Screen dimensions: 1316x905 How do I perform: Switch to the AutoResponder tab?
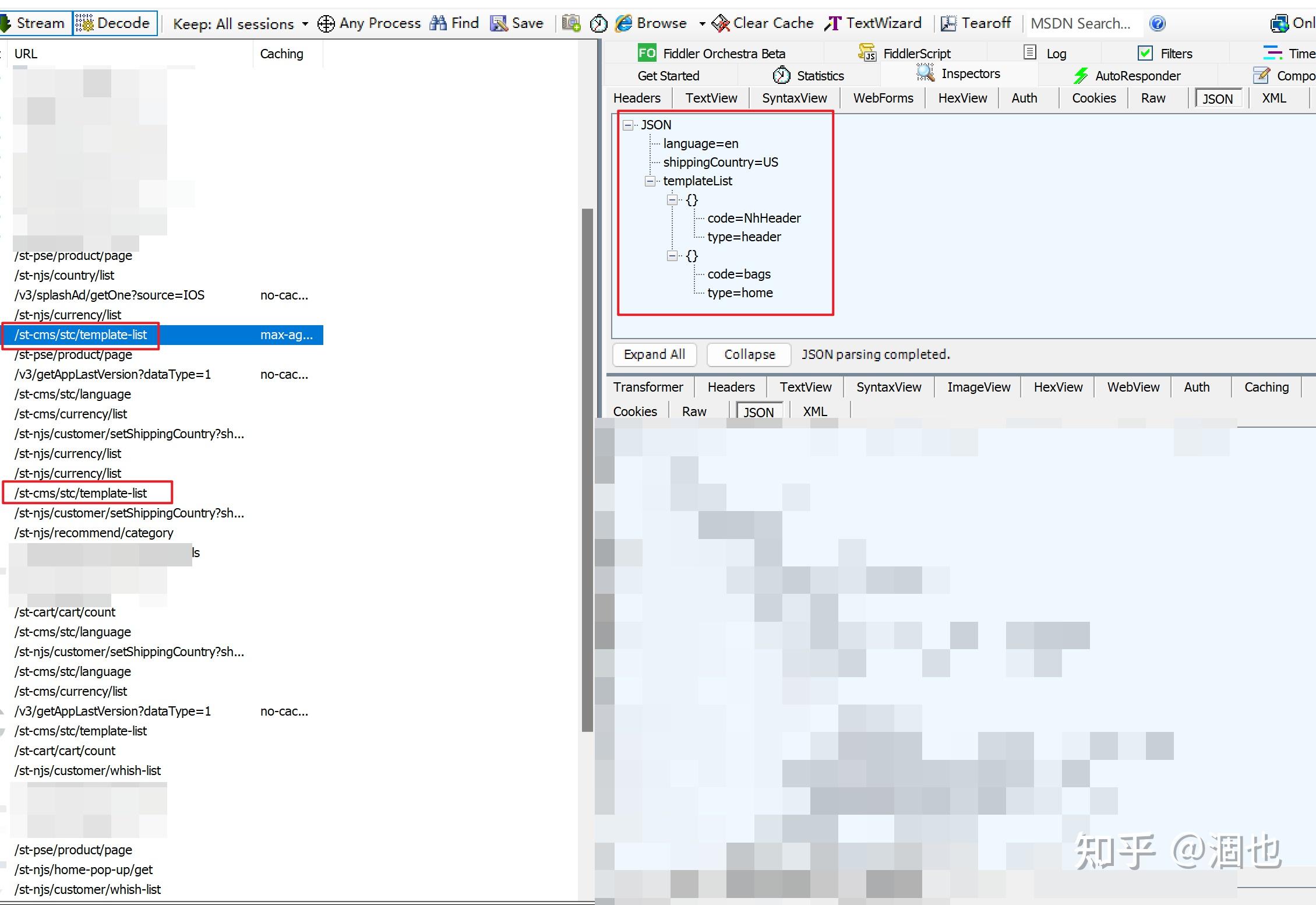pos(1127,76)
